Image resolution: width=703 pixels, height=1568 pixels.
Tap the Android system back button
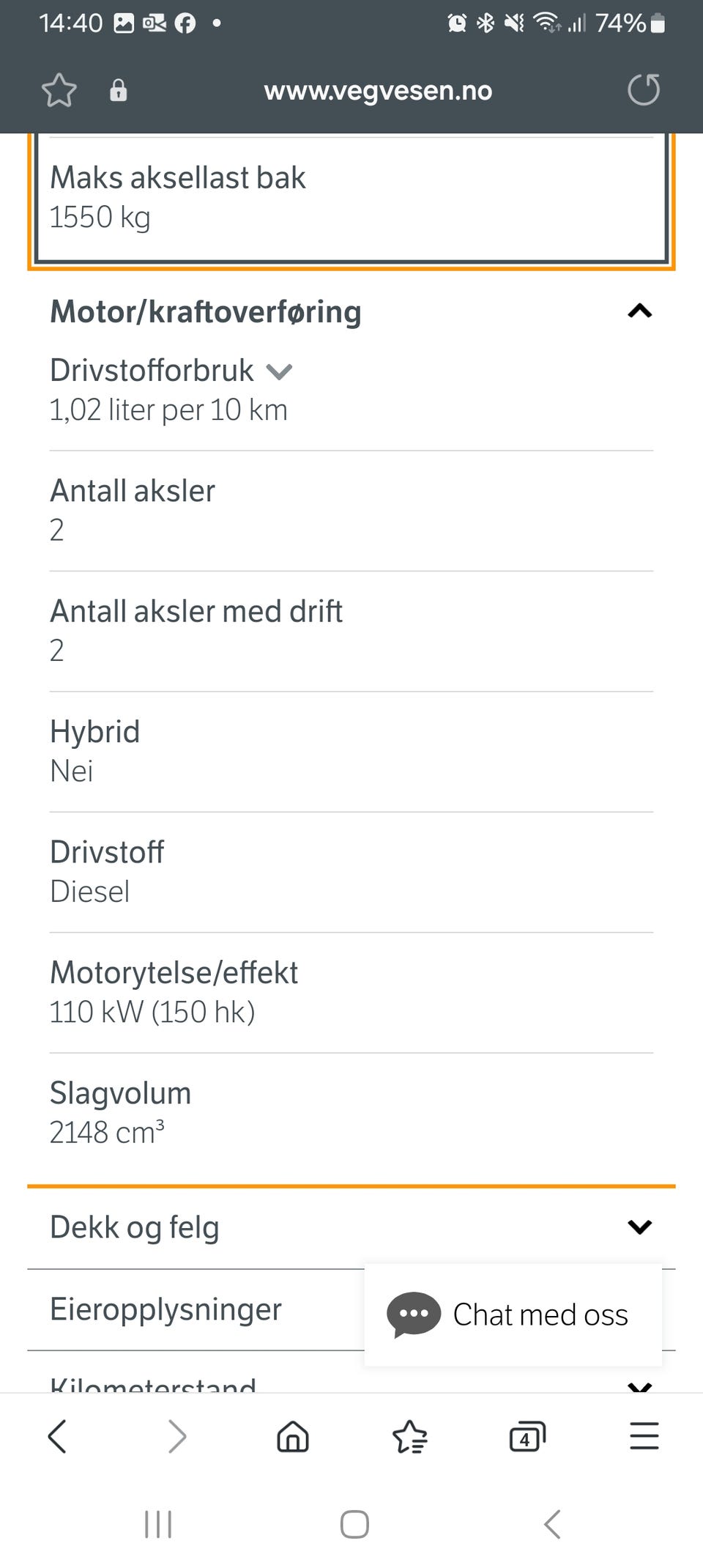(552, 1525)
